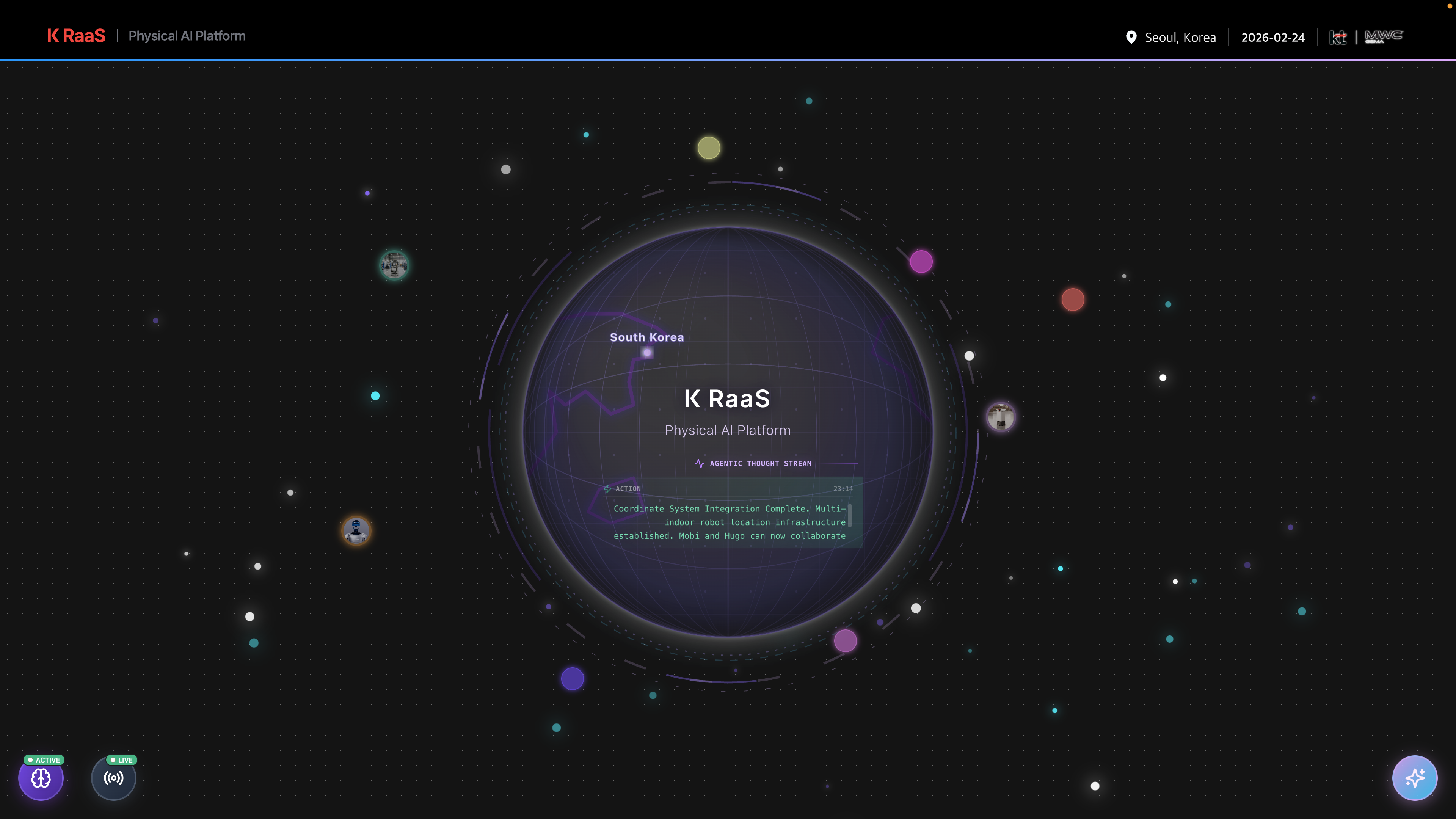Select the yellow node above the globe
1456x819 pixels.
[x=709, y=148]
